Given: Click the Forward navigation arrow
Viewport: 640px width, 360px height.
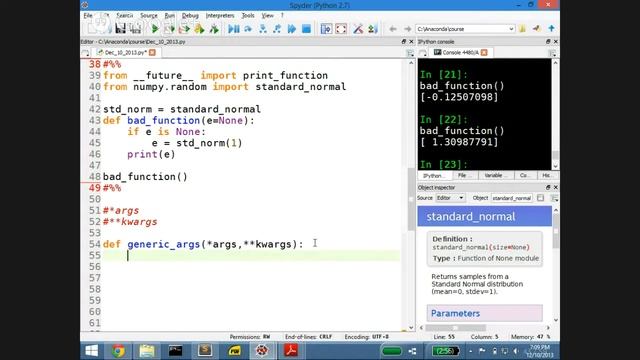Looking at the screenshot, I should 407,29.
